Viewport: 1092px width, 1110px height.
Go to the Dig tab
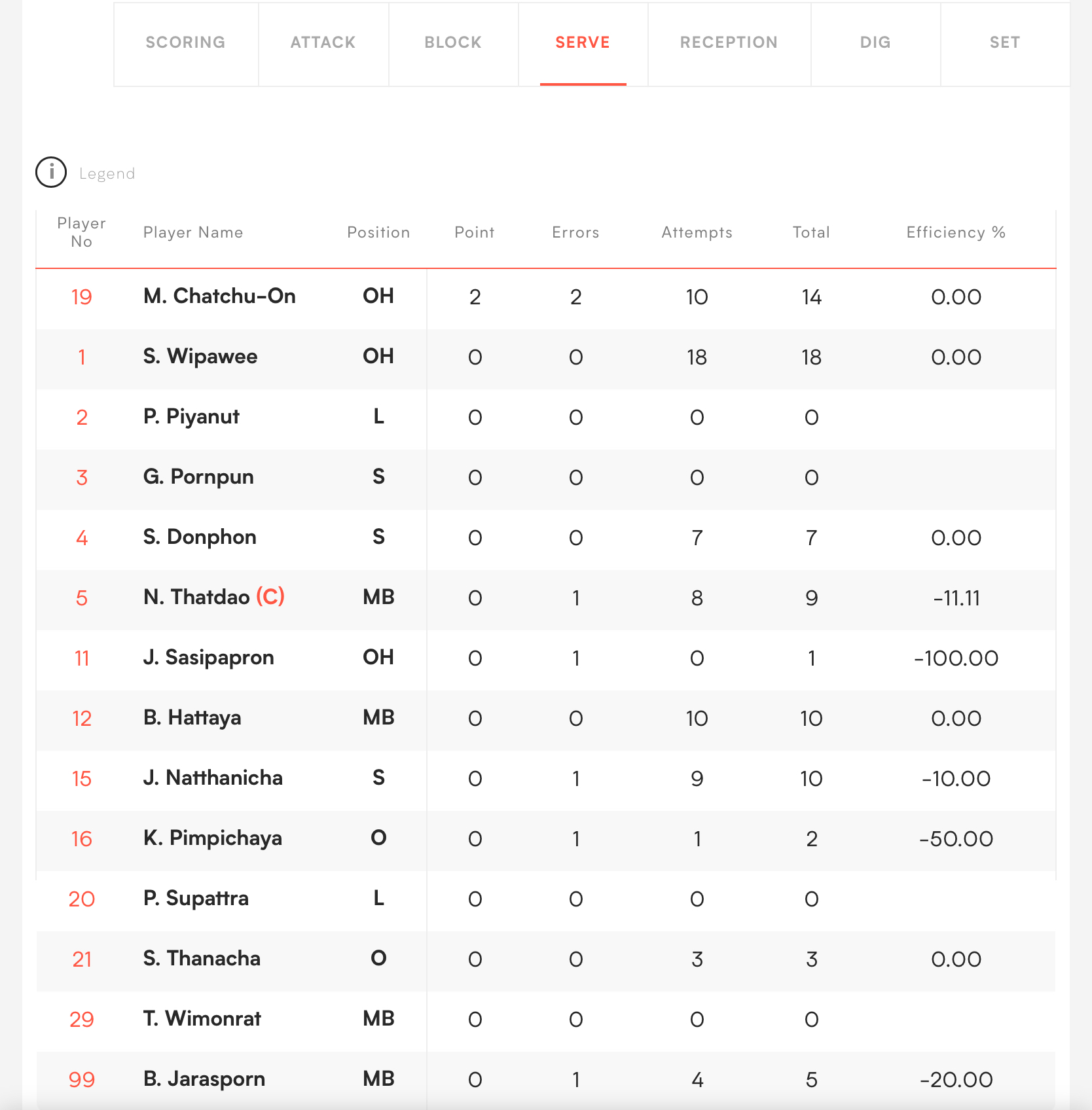click(x=875, y=43)
